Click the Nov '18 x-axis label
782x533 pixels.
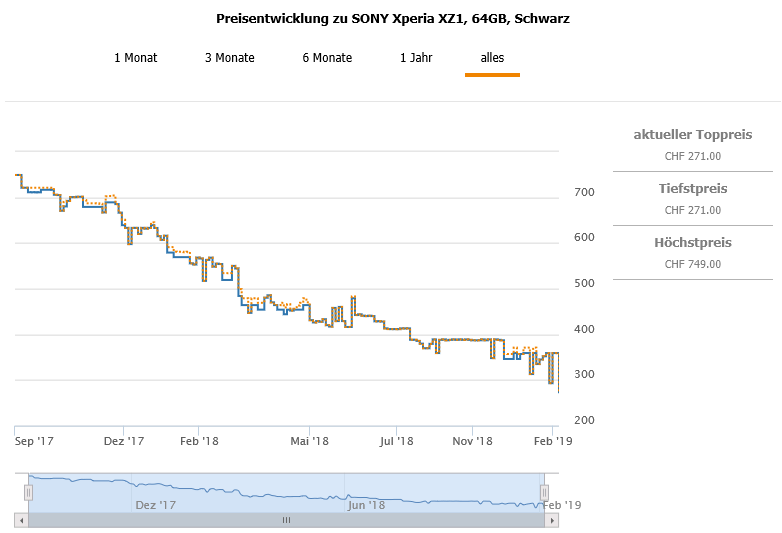click(x=472, y=440)
